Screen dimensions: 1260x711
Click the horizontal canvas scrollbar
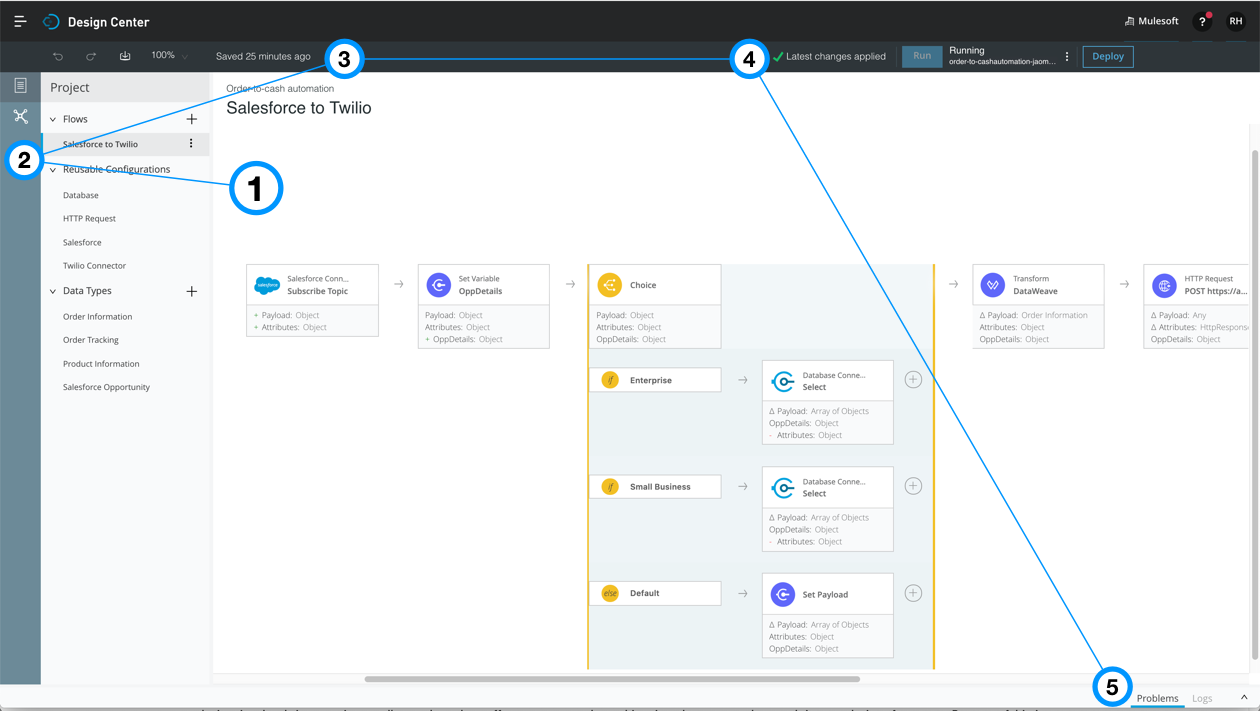612,679
